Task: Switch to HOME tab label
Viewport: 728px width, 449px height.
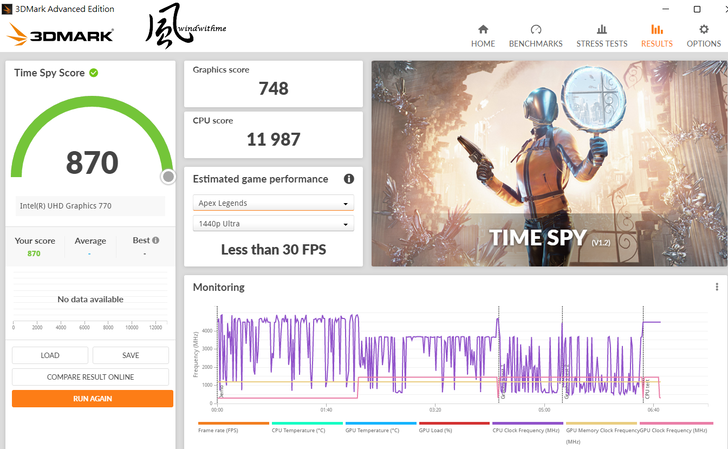Action: point(483,44)
